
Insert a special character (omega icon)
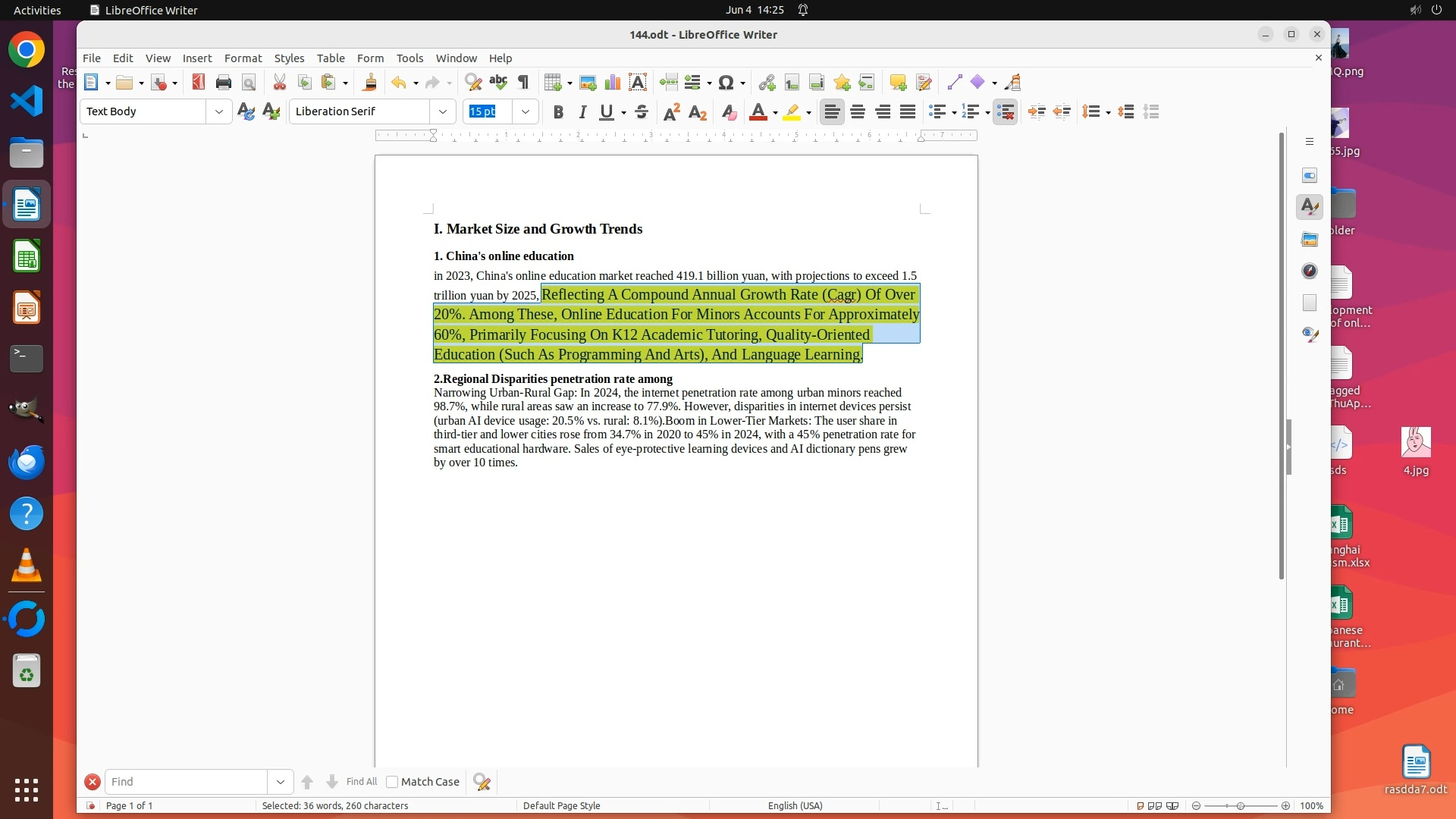pyautogui.click(x=726, y=83)
